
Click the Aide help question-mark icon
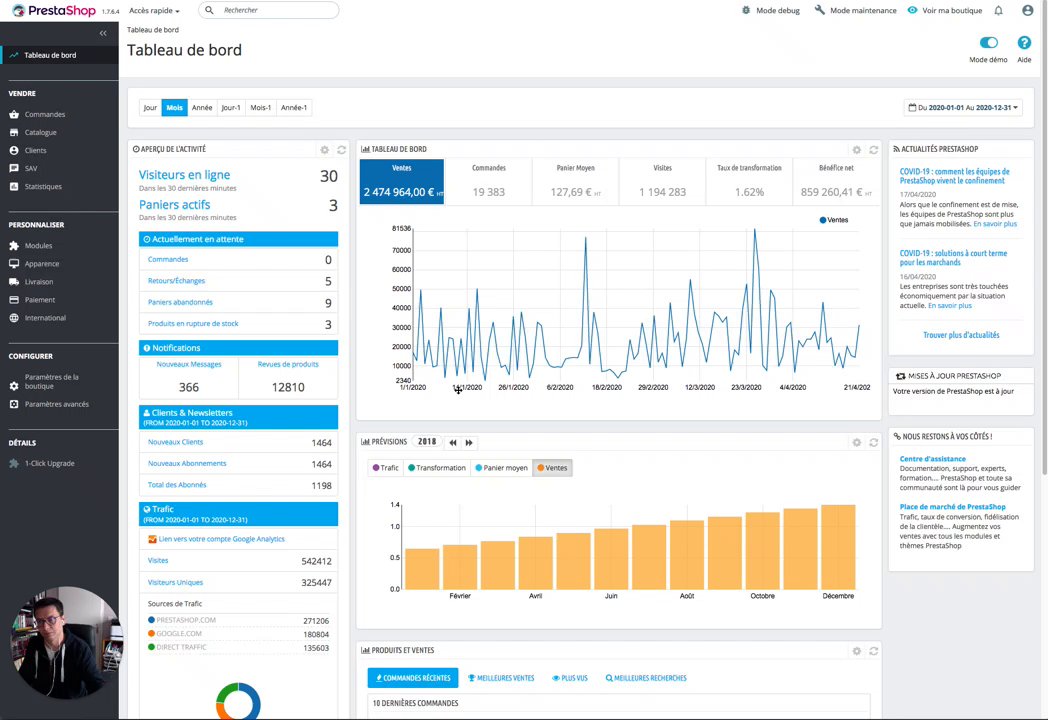(x=1024, y=43)
